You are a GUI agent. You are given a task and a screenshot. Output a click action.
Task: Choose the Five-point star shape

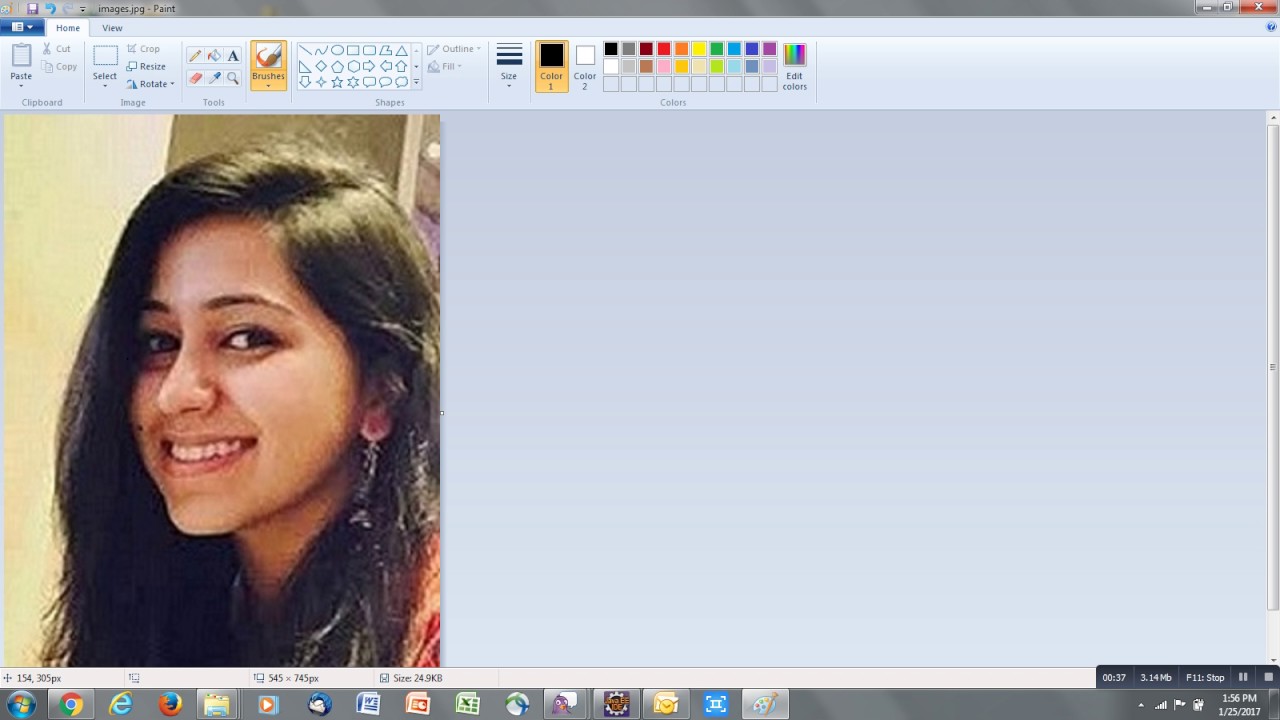click(337, 82)
